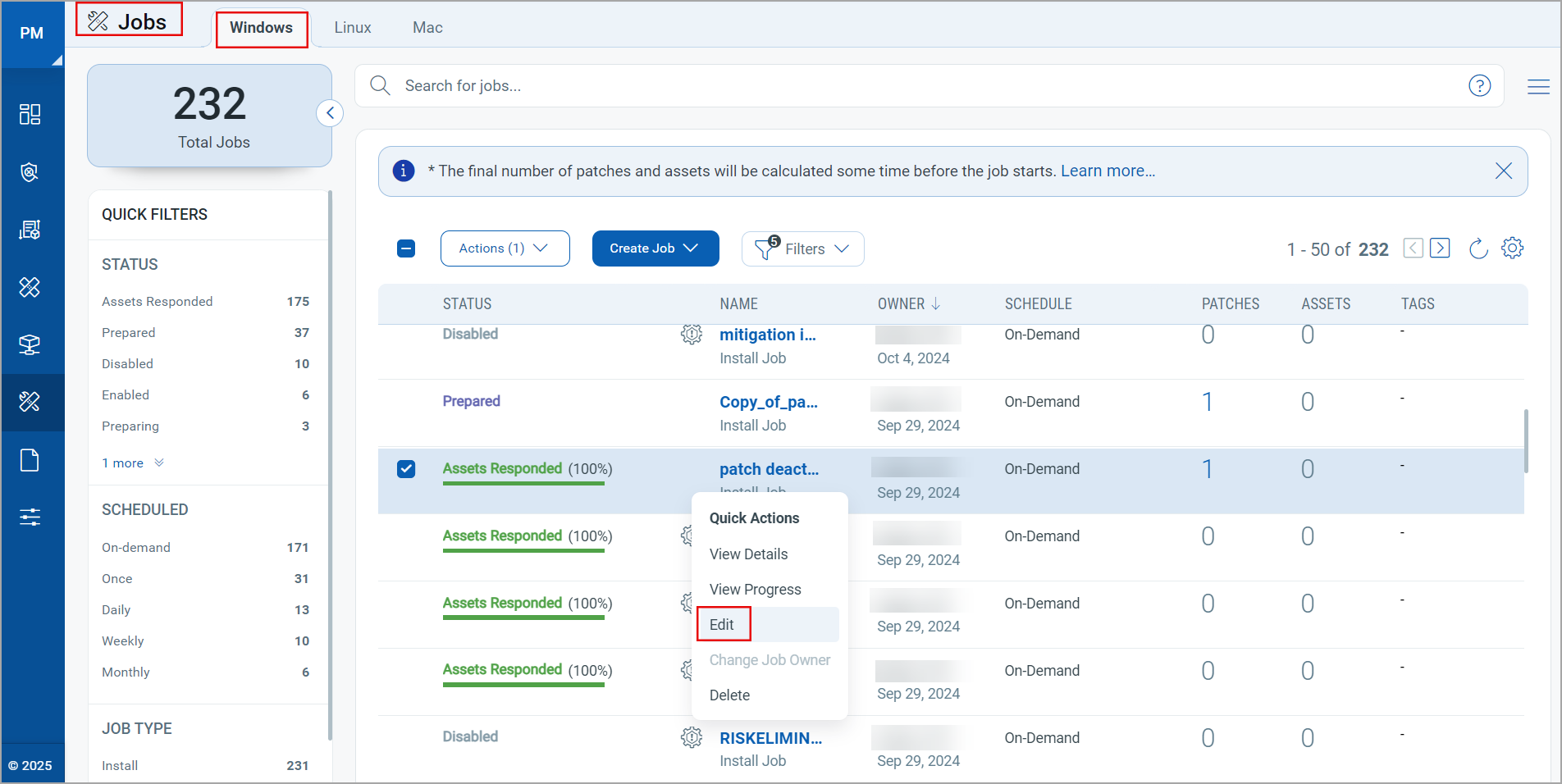Open quick actions gear for mitigation job
The image size is (1562, 784).
tap(692, 334)
